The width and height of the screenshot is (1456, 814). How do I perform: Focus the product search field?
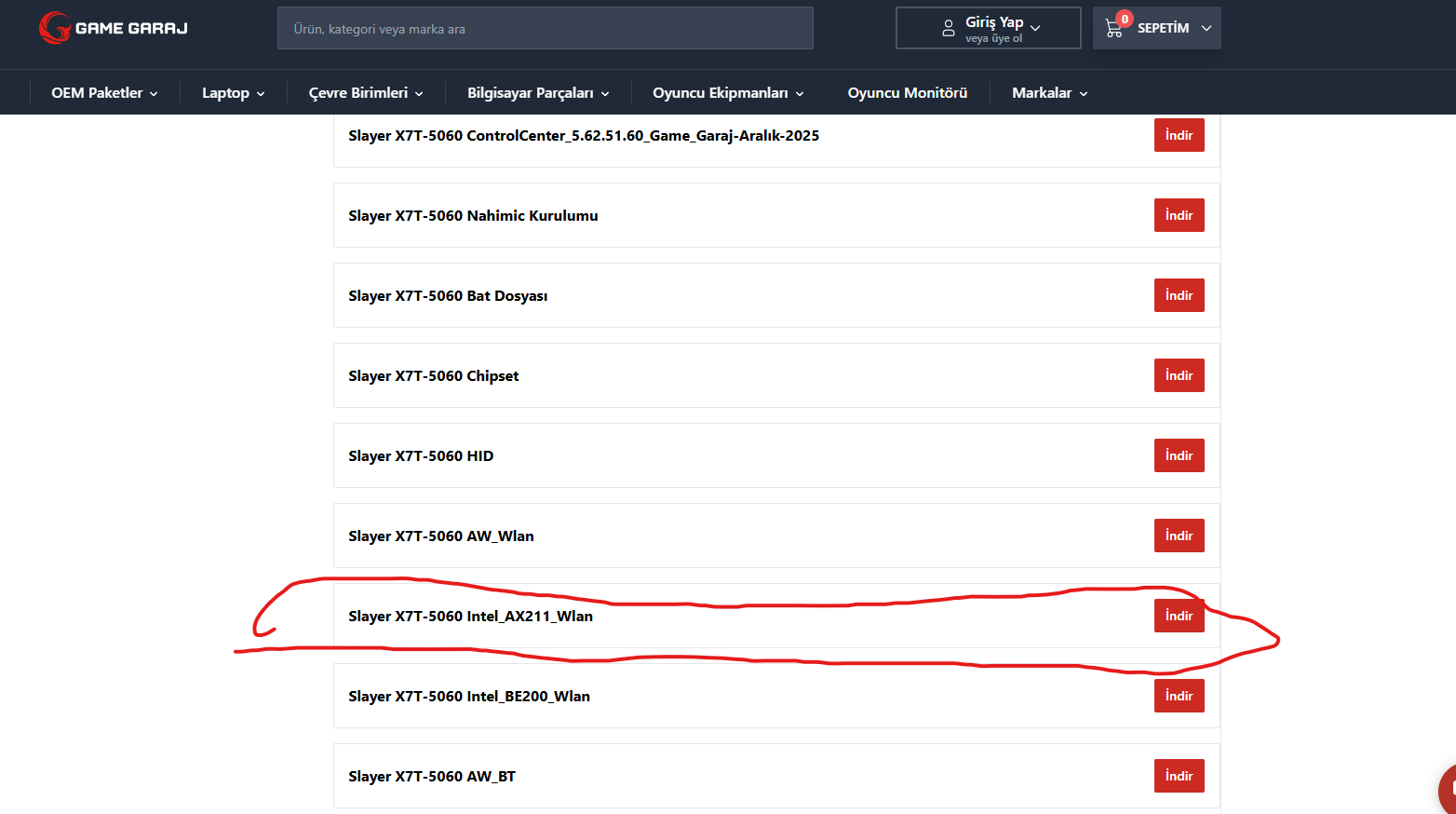(546, 28)
